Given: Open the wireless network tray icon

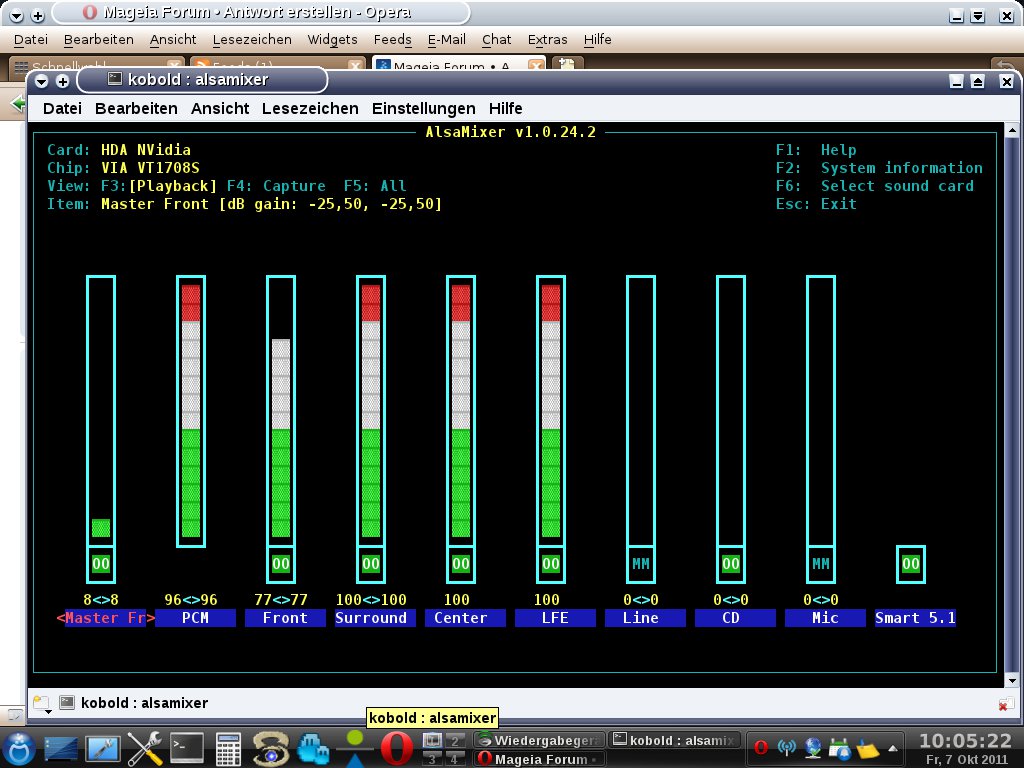Looking at the screenshot, I should pos(787,747).
